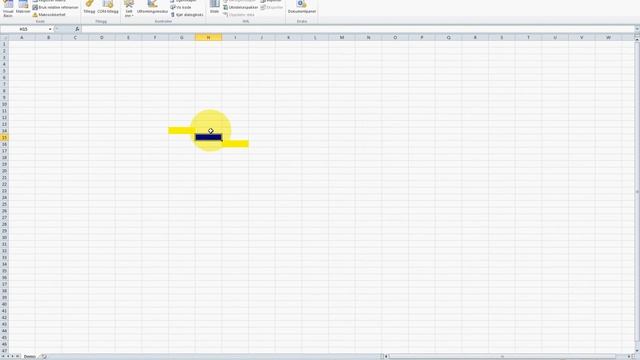Click the horizontal scrollbar thumb
The height and width of the screenshot is (360, 640).
click(x=502, y=357)
